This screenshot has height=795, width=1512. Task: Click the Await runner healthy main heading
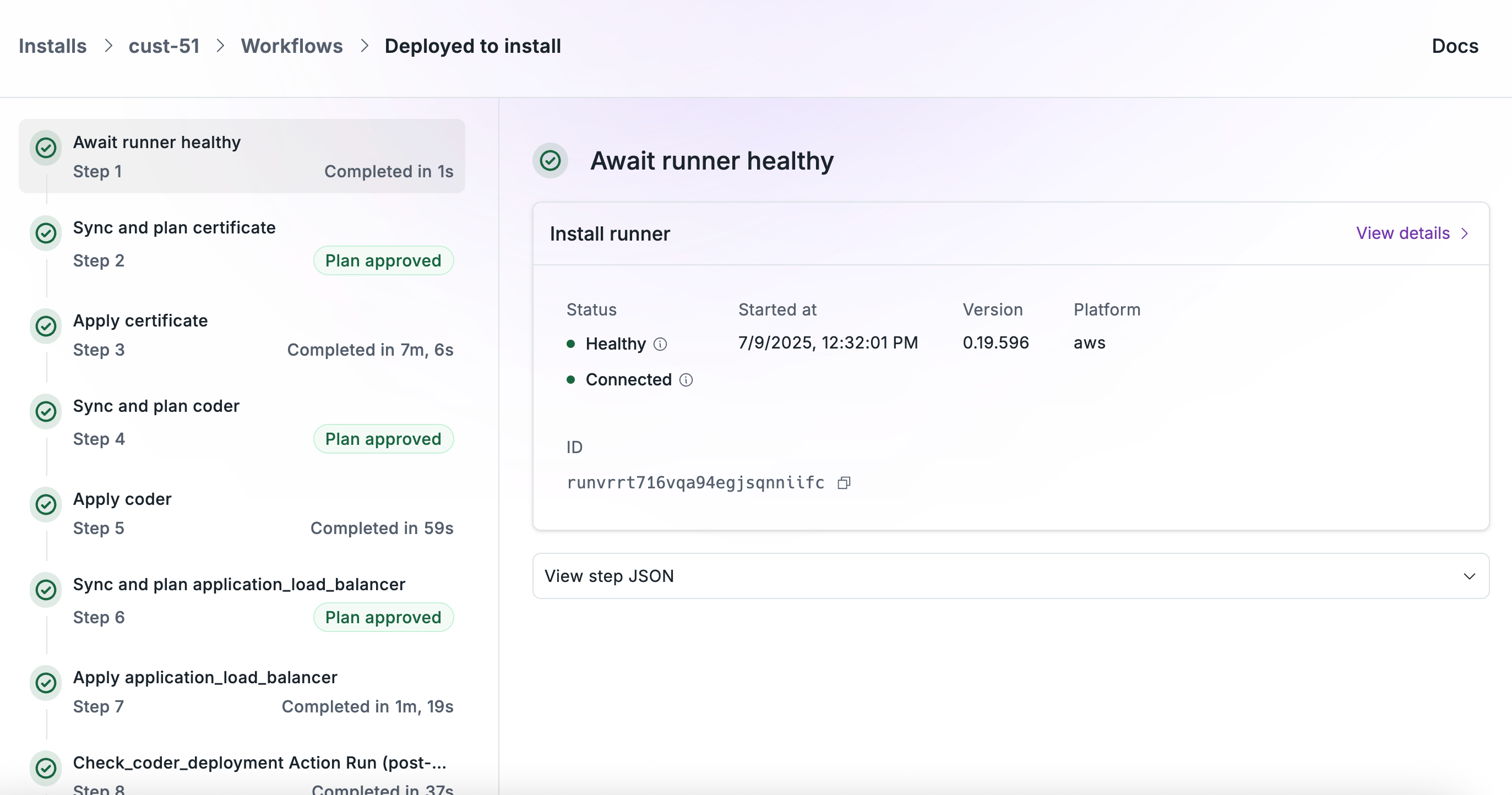point(712,161)
